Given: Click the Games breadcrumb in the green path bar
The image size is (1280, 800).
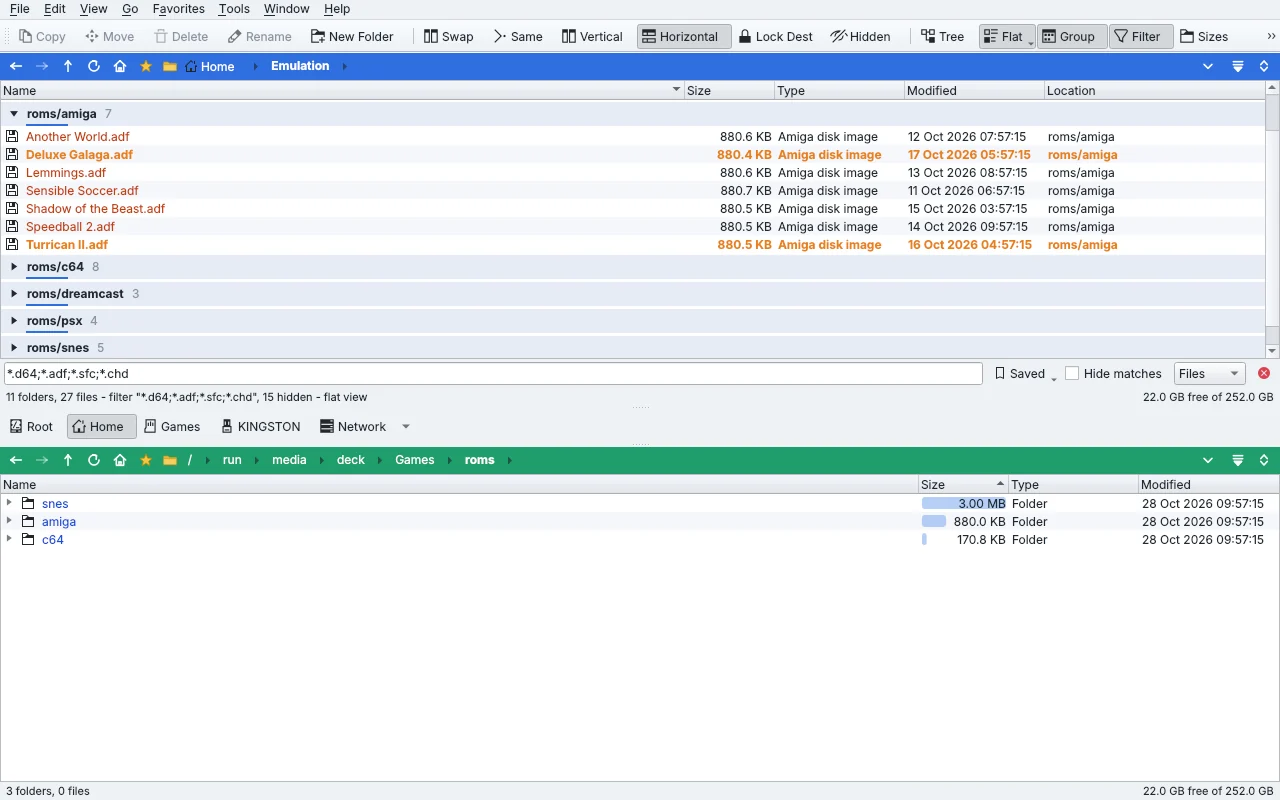Looking at the screenshot, I should (x=415, y=460).
